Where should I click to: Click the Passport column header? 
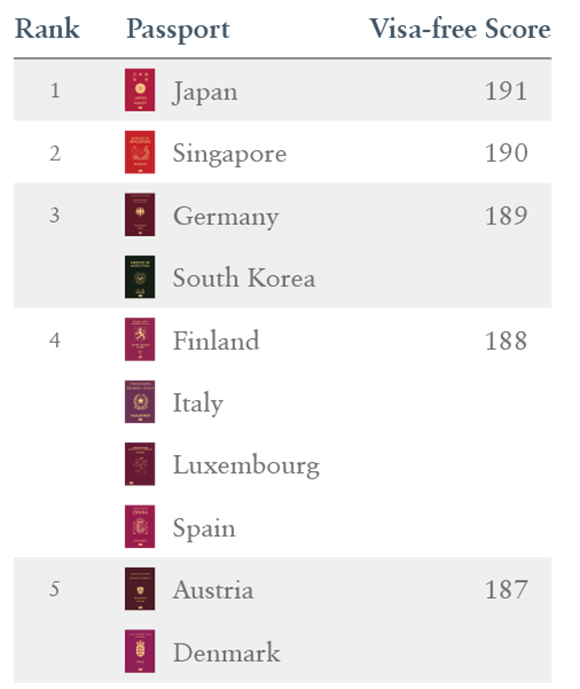coord(178,30)
